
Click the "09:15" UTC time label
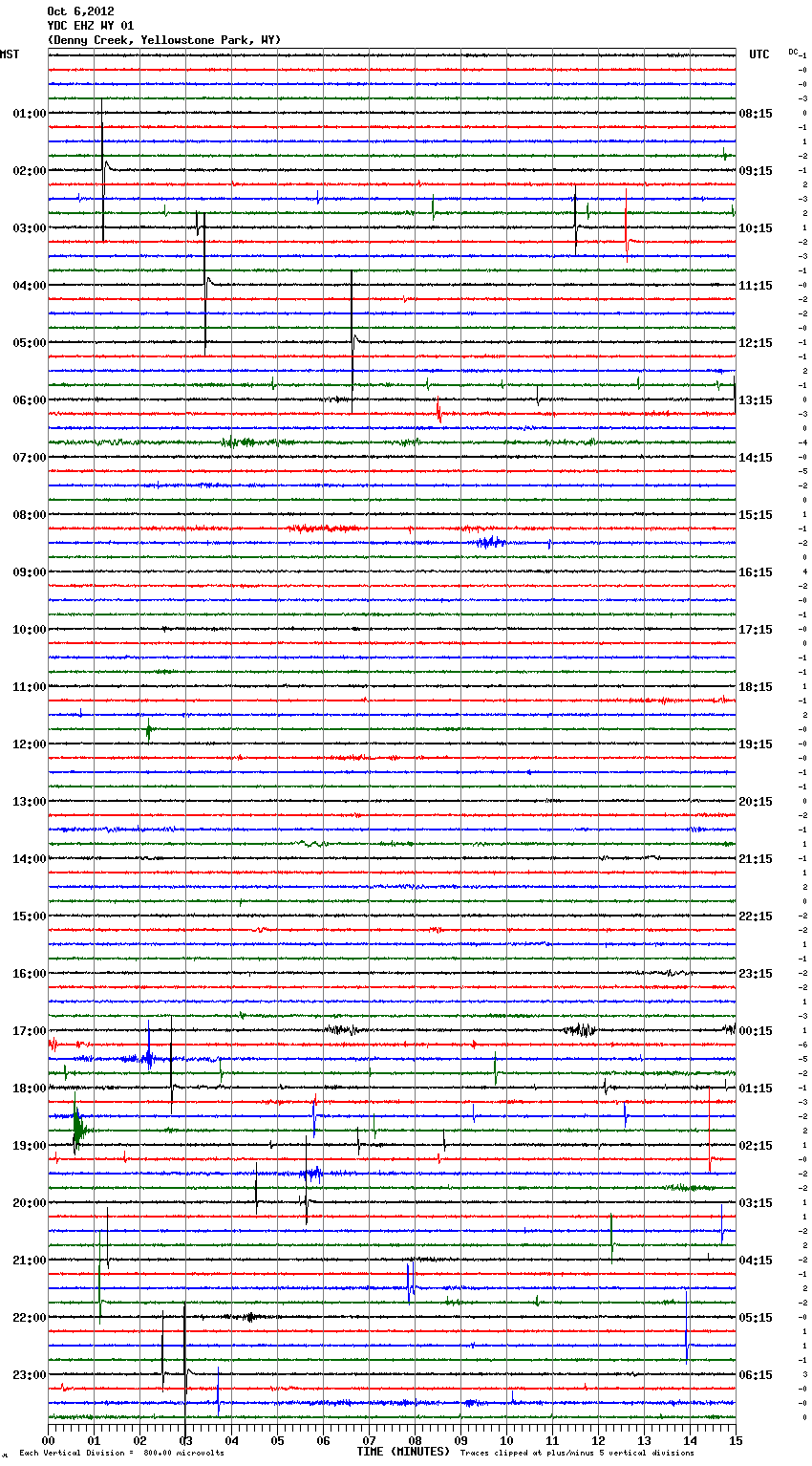756,171
